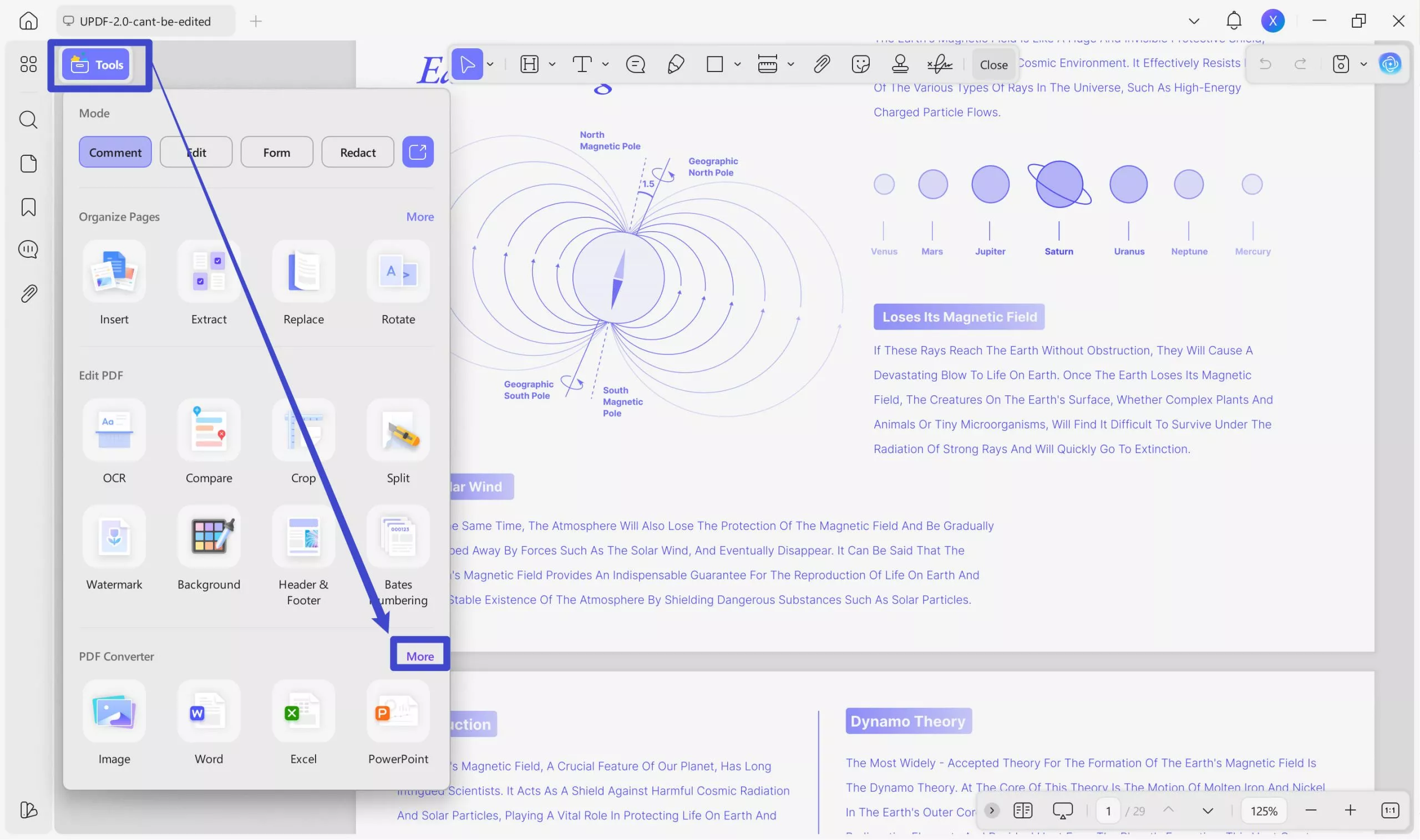Viewport: 1420px width, 840px height.
Task: Convert PDF to Image
Action: tap(114, 723)
